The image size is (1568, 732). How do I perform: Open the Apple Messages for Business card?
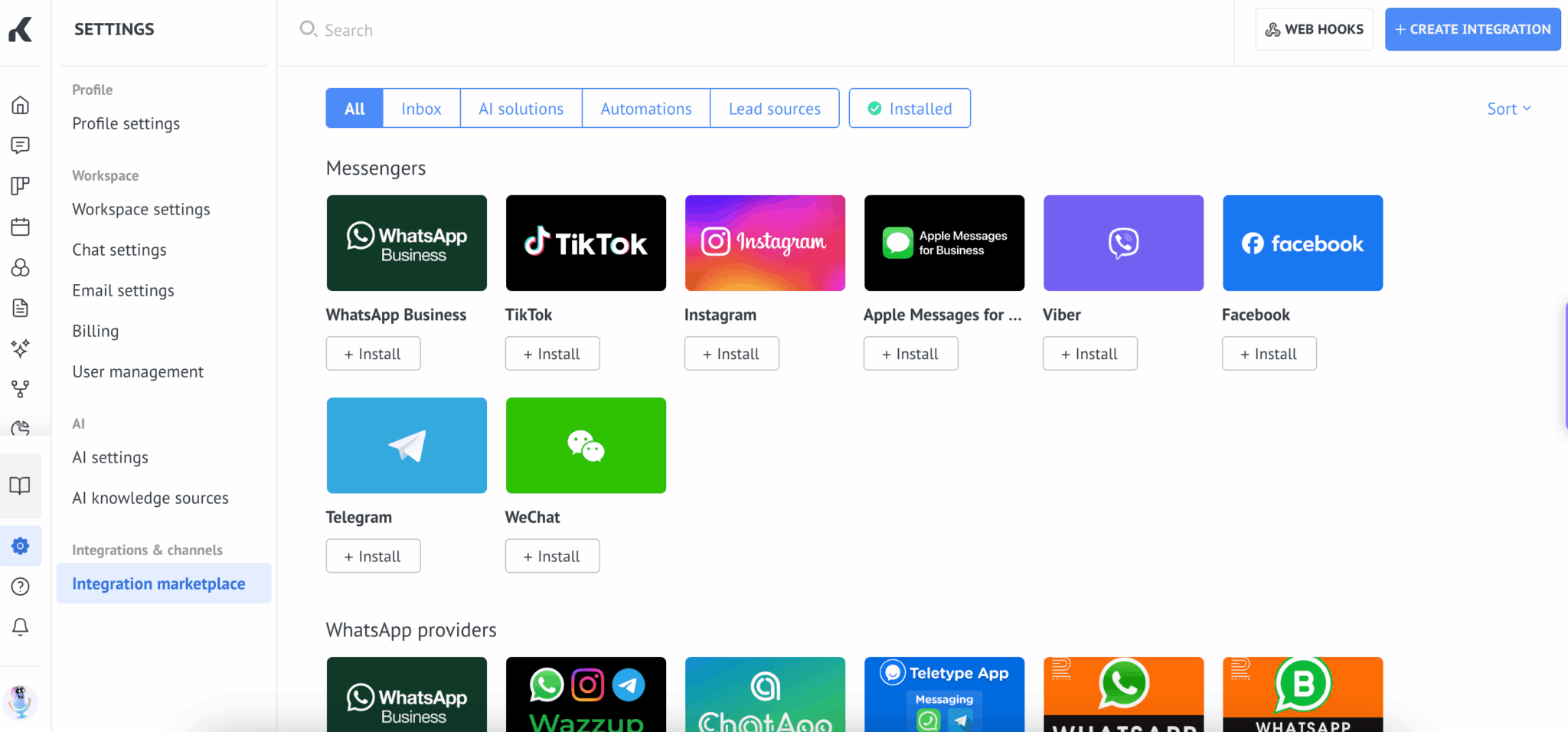[944, 243]
